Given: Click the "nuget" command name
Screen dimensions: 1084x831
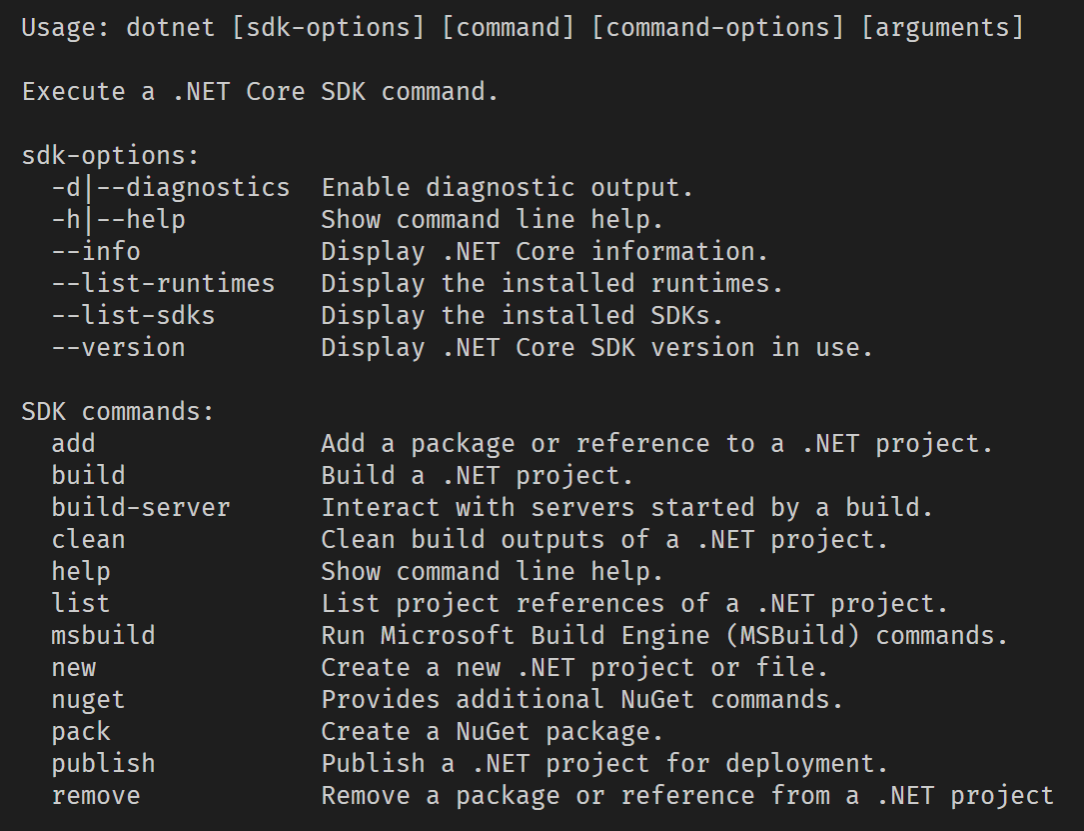Looking at the screenshot, I should (x=89, y=700).
